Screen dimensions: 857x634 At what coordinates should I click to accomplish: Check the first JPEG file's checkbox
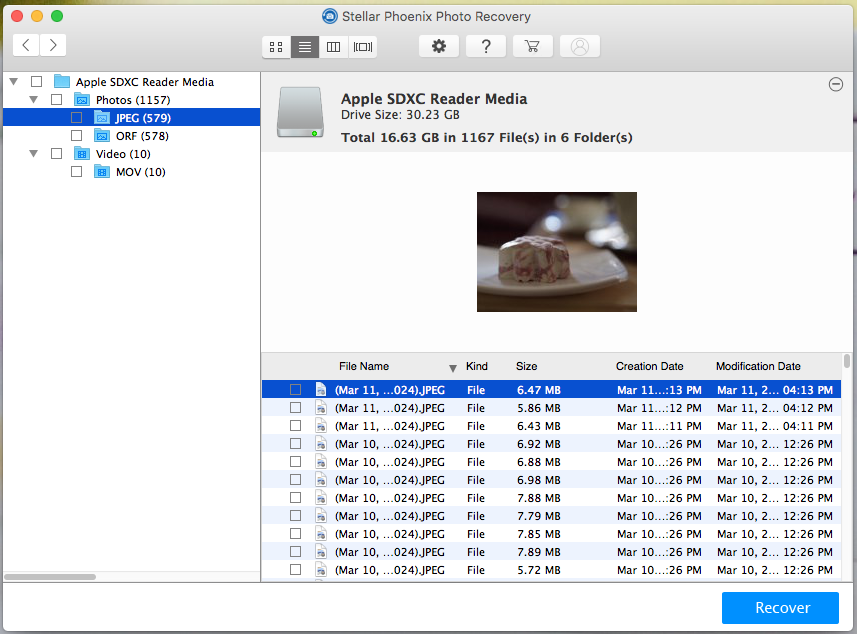[295, 389]
